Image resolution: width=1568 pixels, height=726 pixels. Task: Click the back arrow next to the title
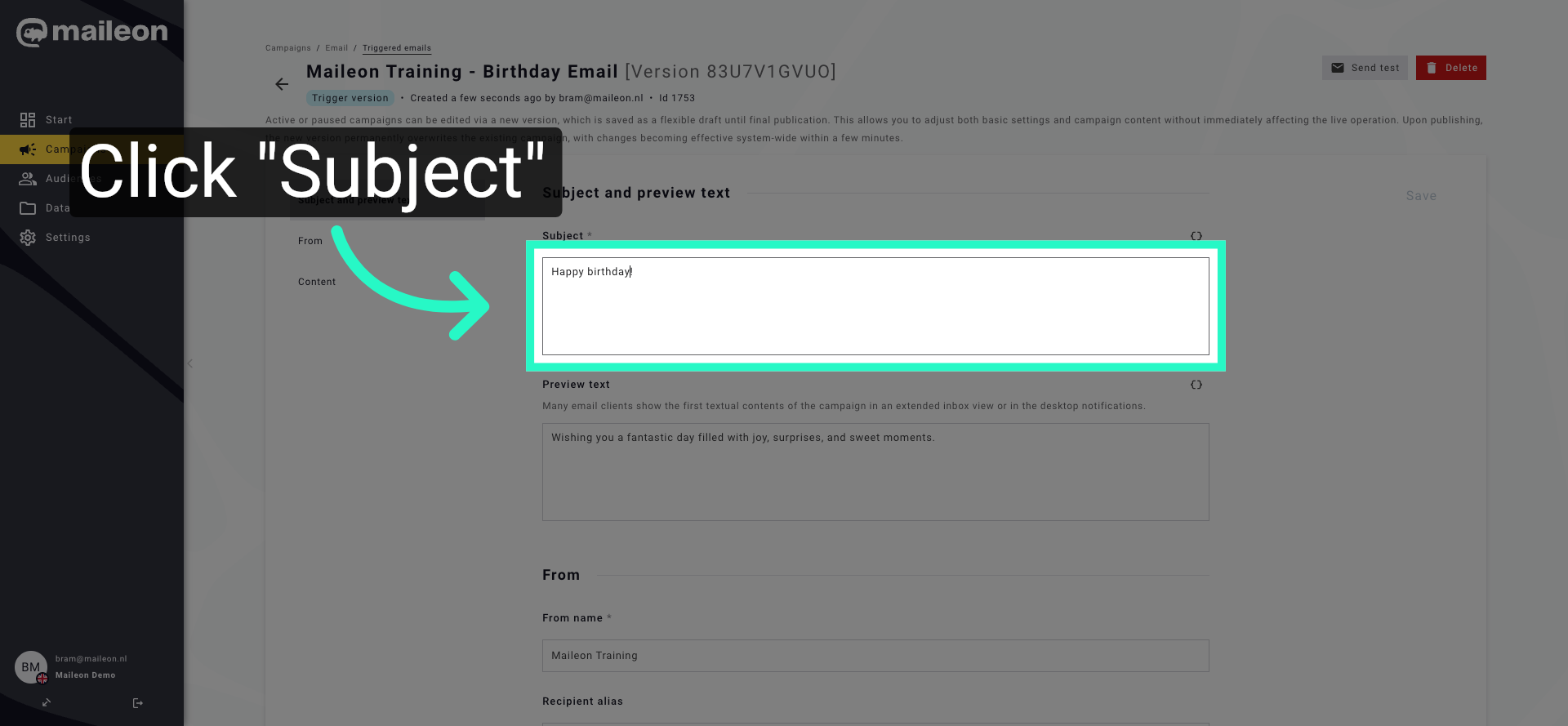click(x=282, y=84)
